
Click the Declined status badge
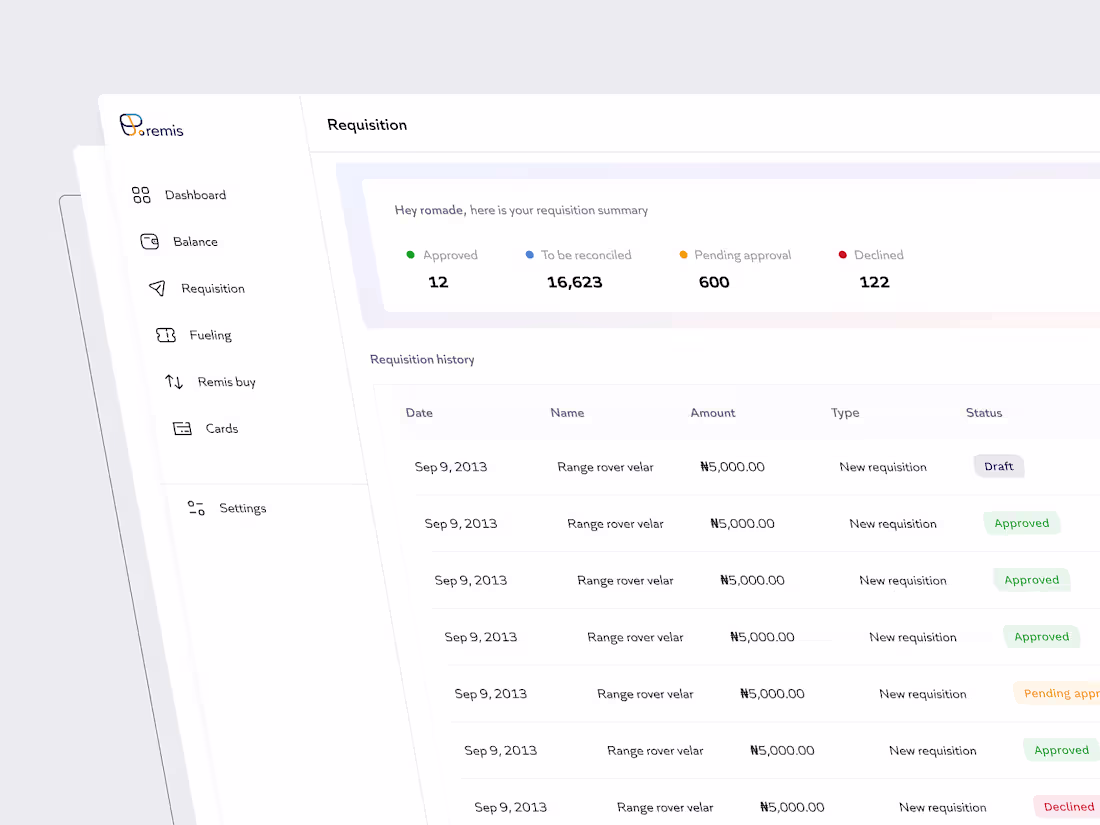[x=1067, y=806]
